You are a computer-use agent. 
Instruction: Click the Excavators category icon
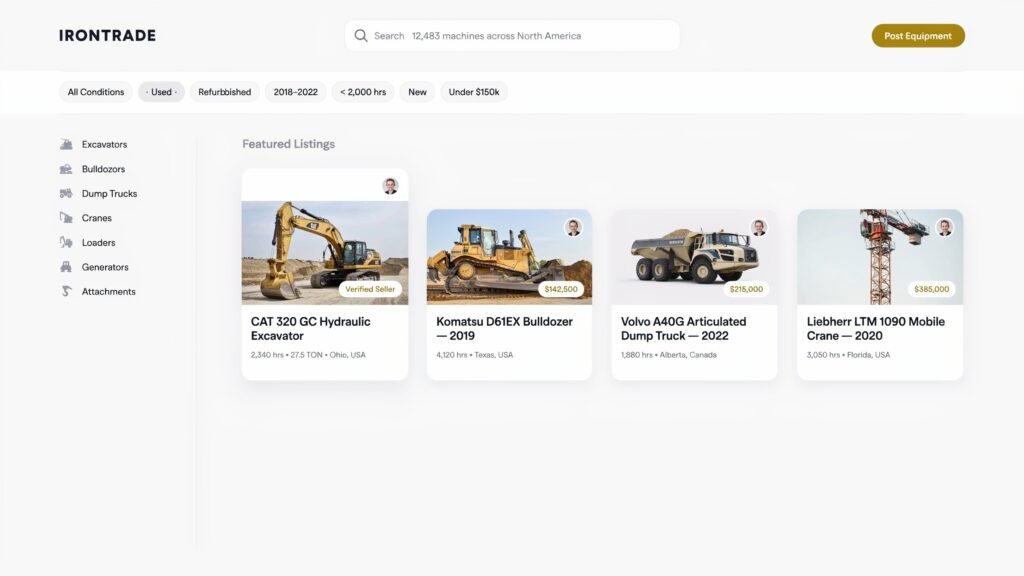tap(66, 144)
